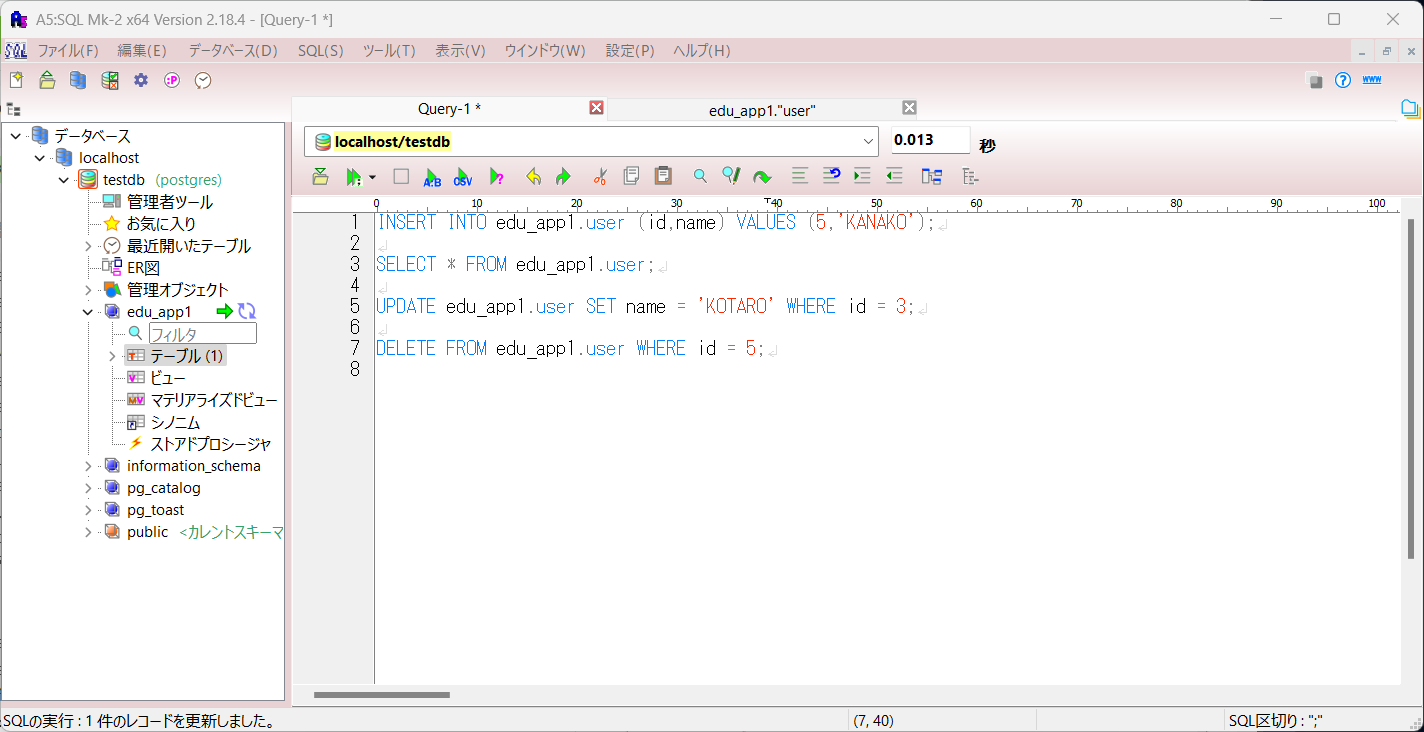Click the green arrow next to edu_app1
The height and width of the screenshot is (732, 1424).
224,312
